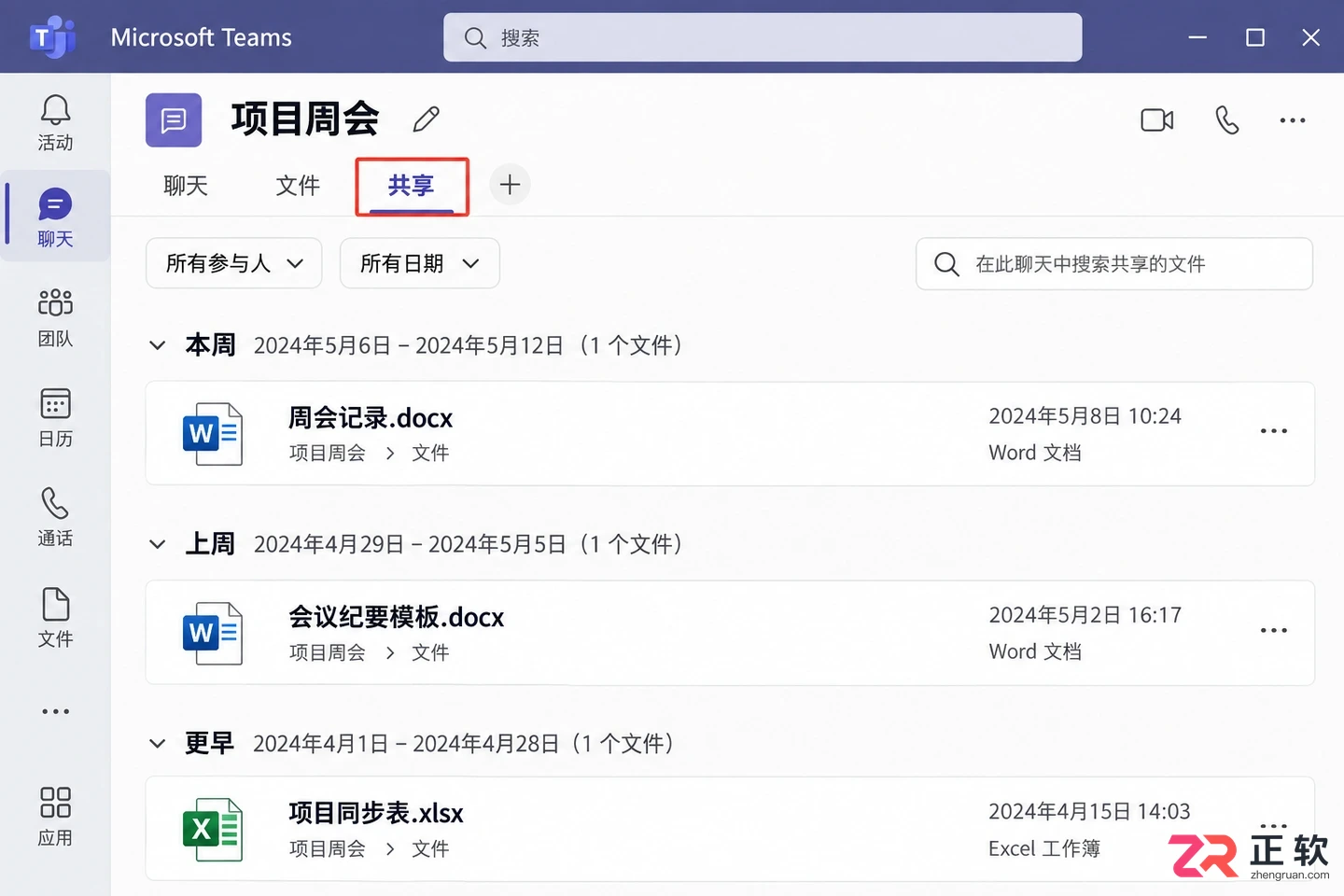
Task: Open the Teams (团队) sidebar icon
Action: (x=55, y=317)
